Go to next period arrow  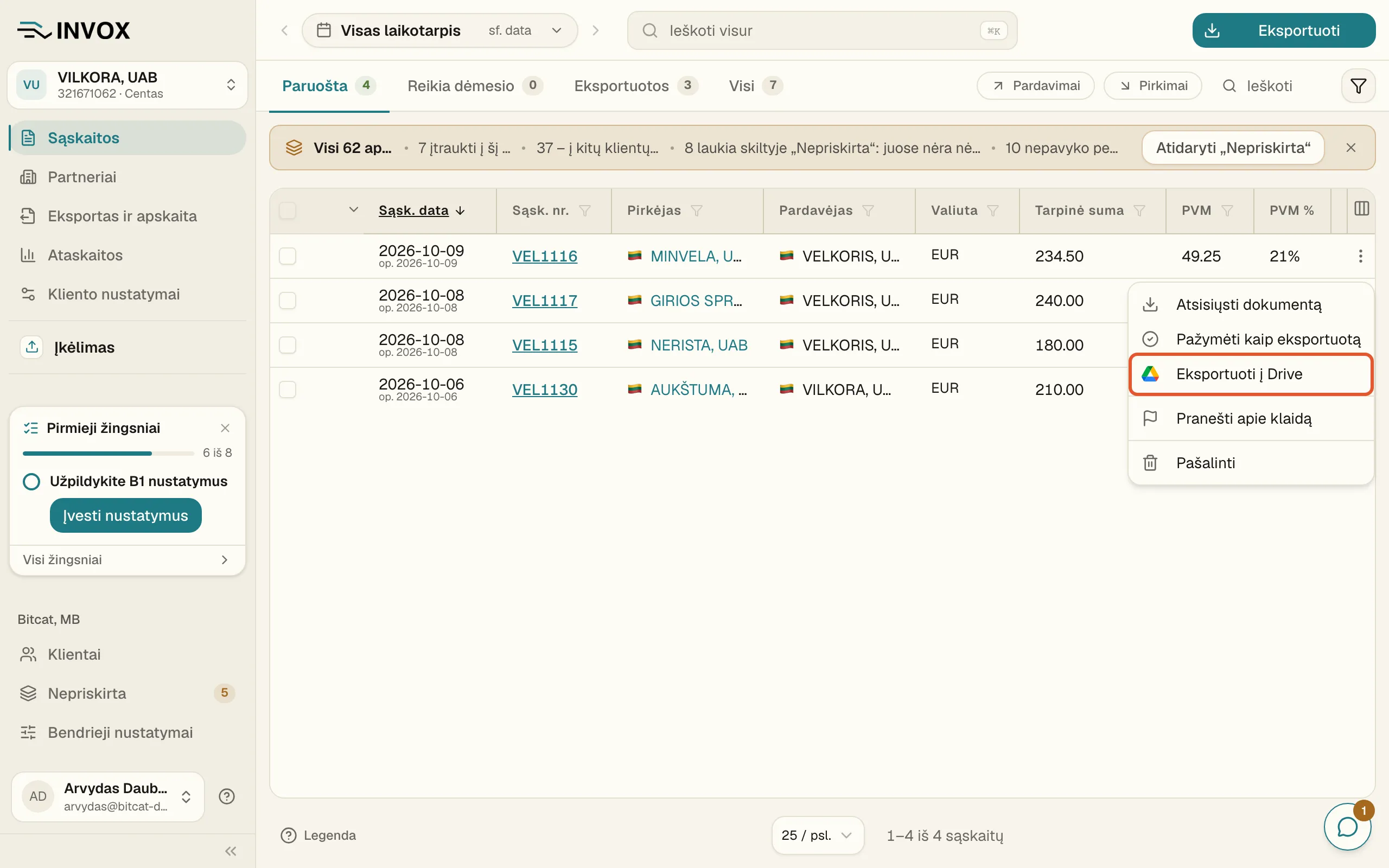click(x=596, y=30)
